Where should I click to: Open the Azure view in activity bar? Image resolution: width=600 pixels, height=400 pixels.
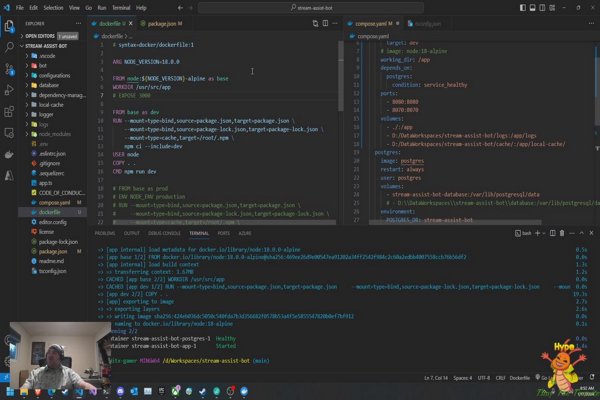tap(9, 176)
